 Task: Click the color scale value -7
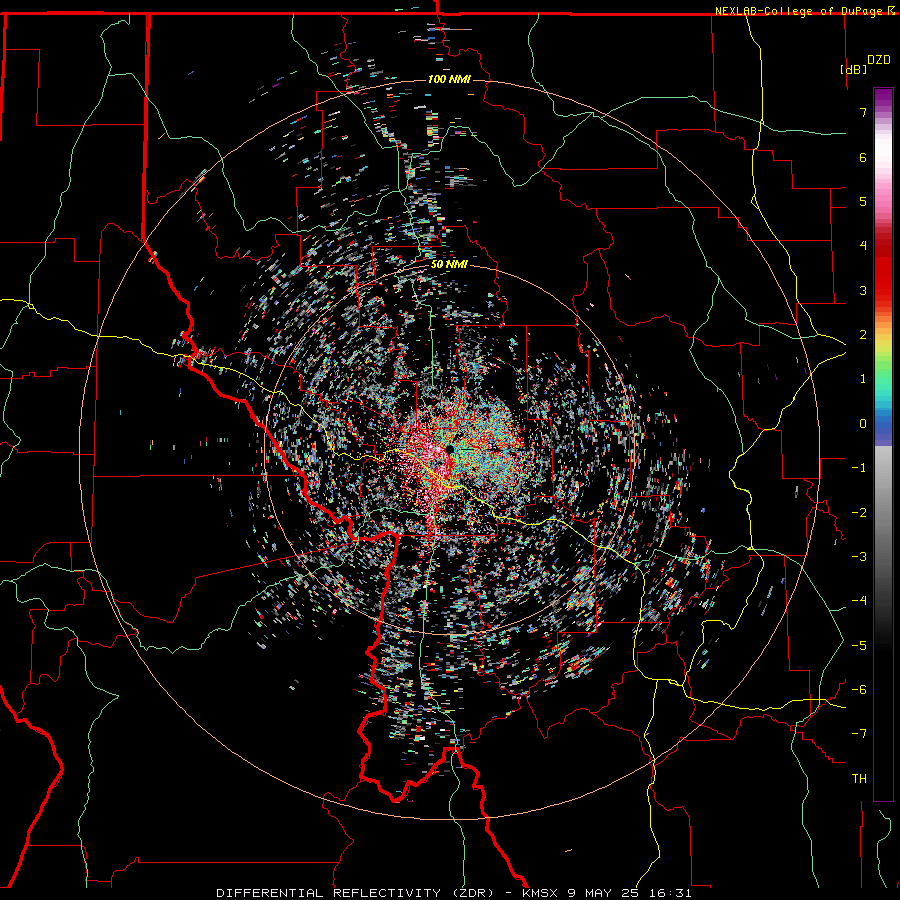[859, 734]
